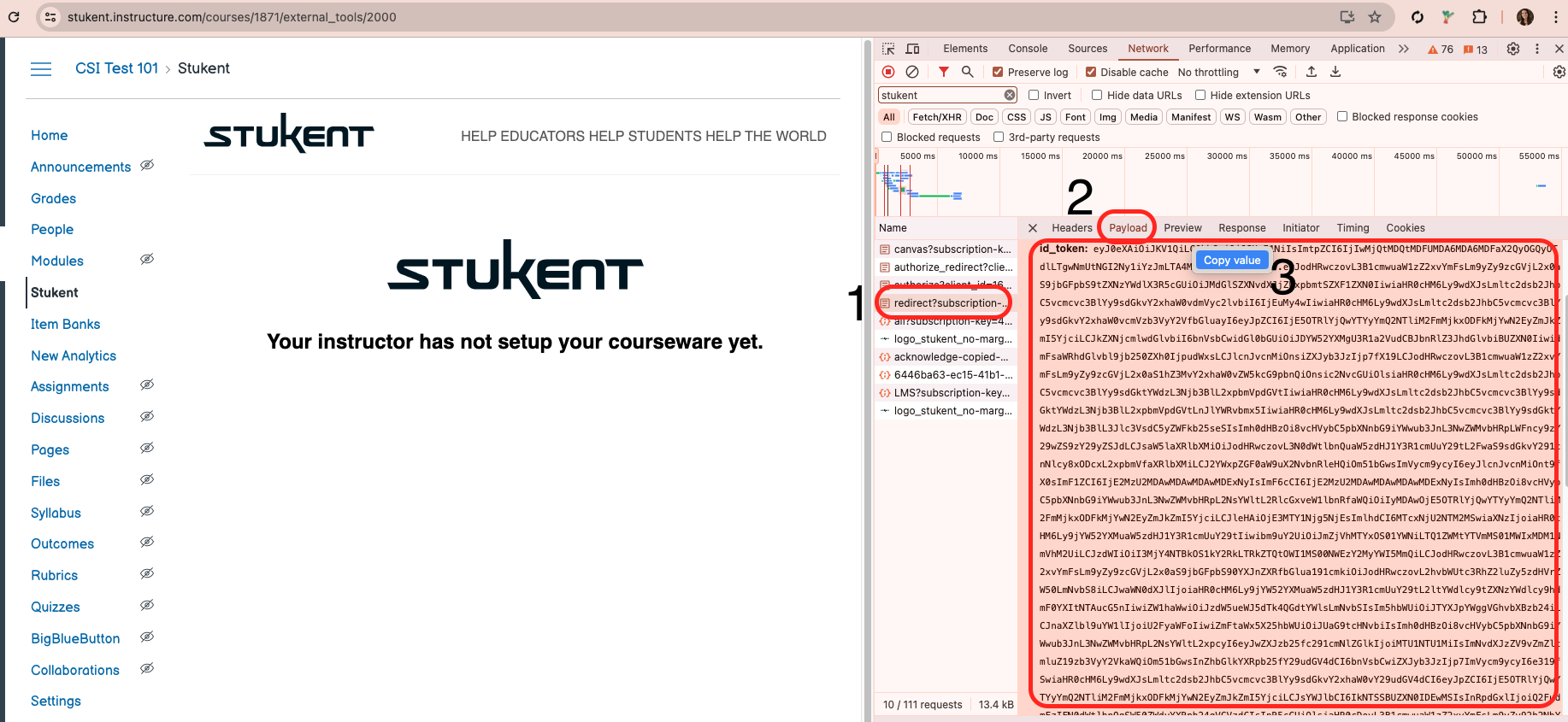Enable Hide extension URLs checkbox
1568x722 pixels.
click(1200, 95)
